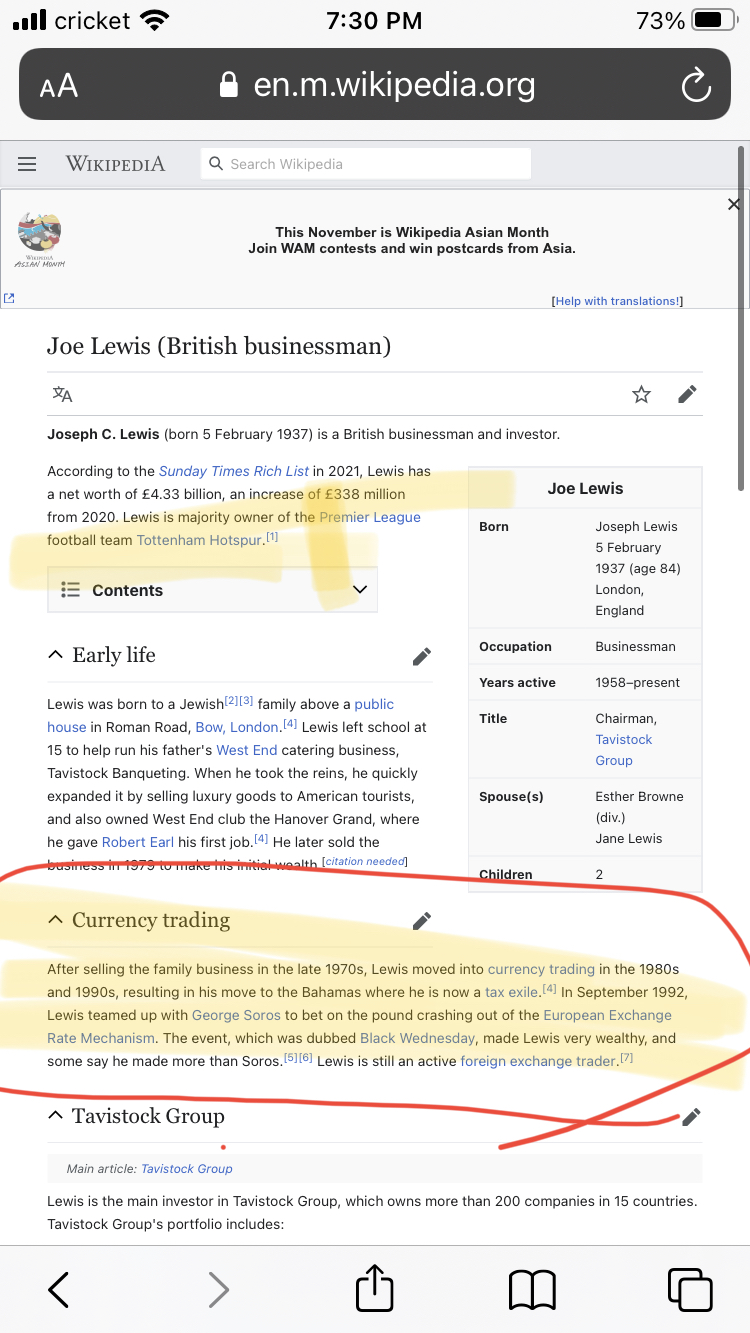The image size is (750, 1333).
Task: Edit the Tavistock Group section
Action: (691, 1117)
